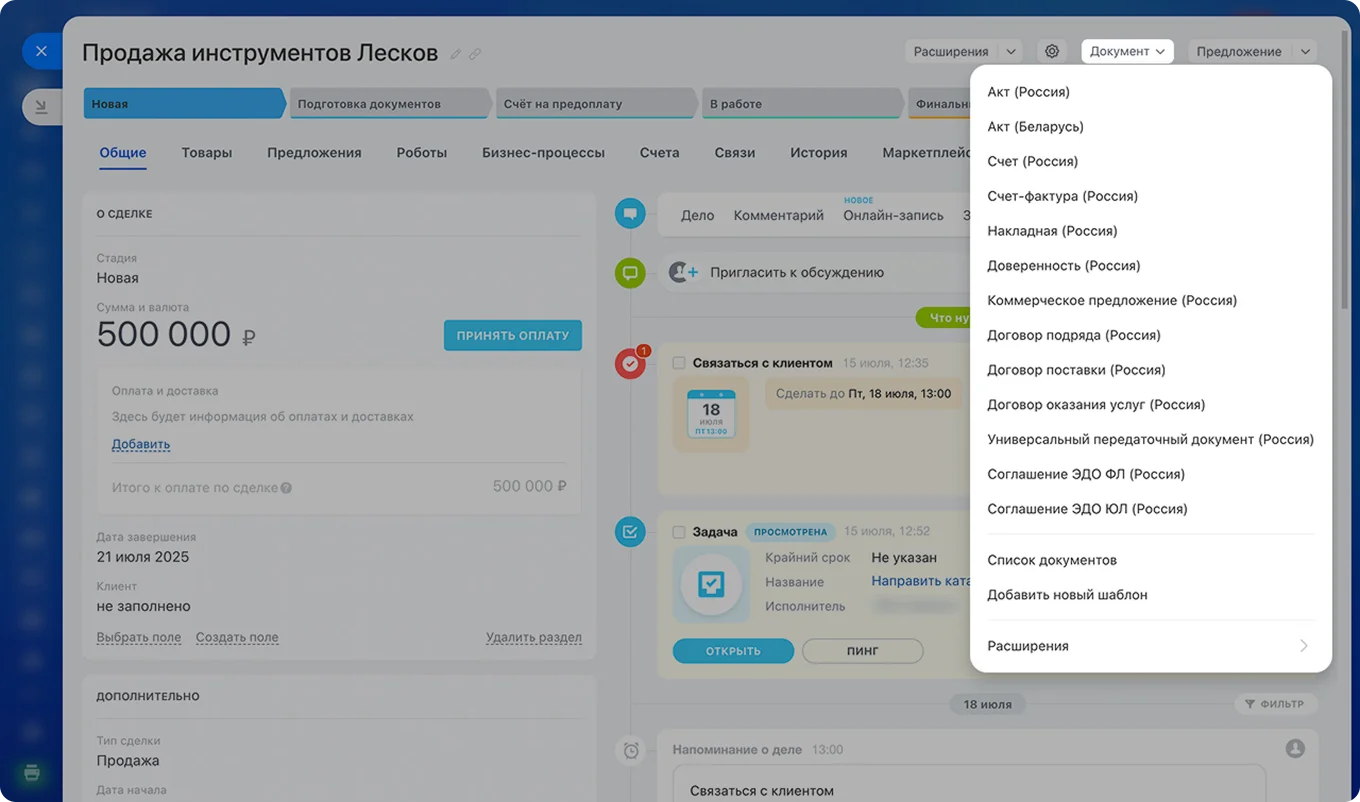Click the 'Добавить' link in payment section
The width and height of the screenshot is (1360, 802).
pyautogui.click(x=141, y=444)
